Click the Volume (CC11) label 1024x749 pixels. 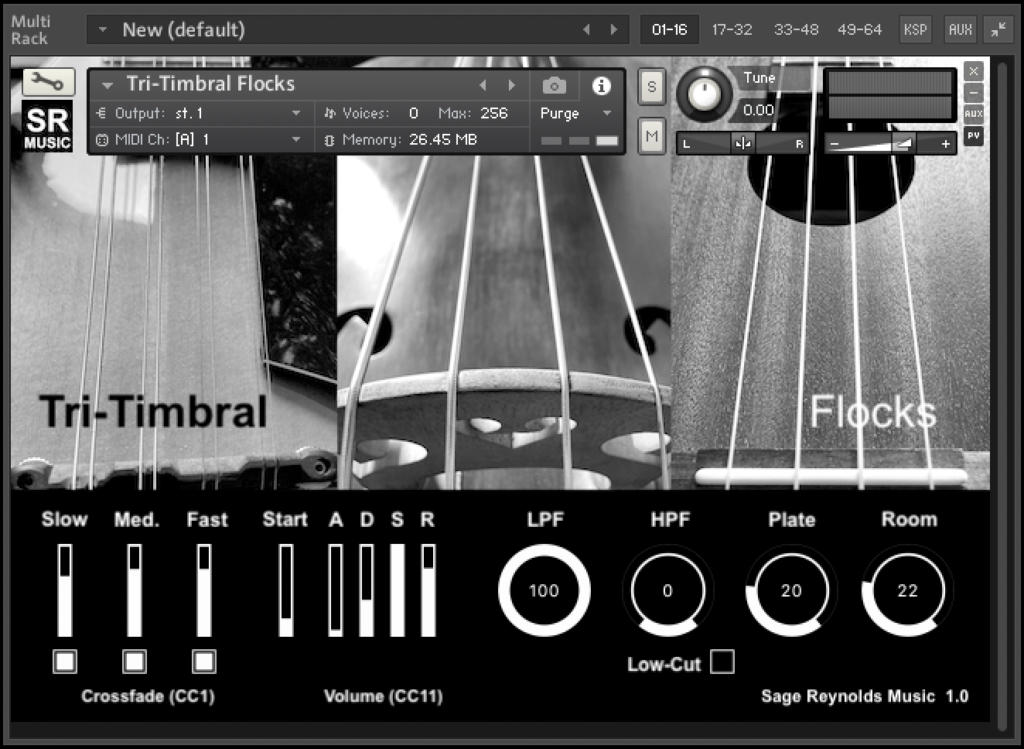click(x=383, y=696)
